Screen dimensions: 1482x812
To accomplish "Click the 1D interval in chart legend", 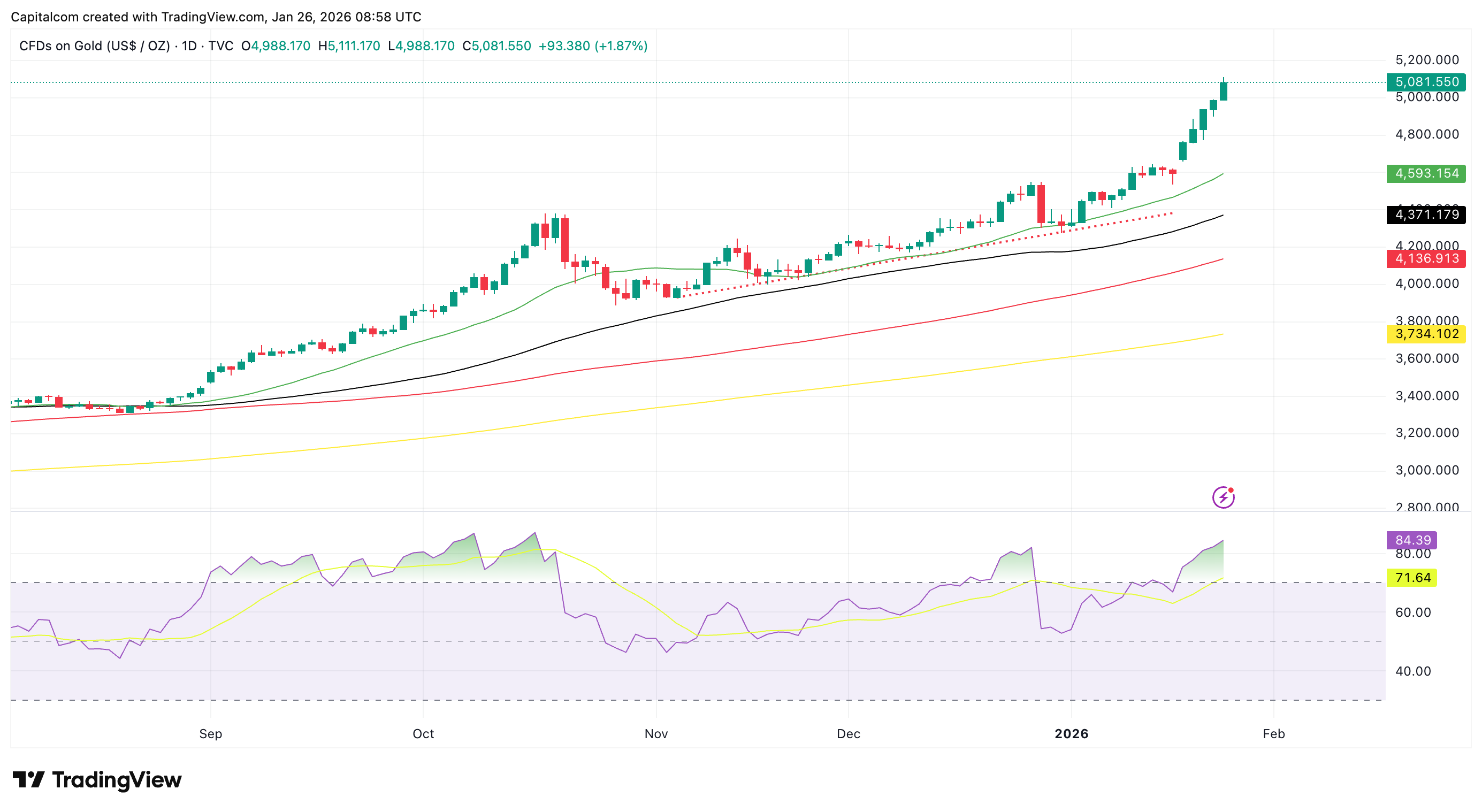I will pos(189,46).
